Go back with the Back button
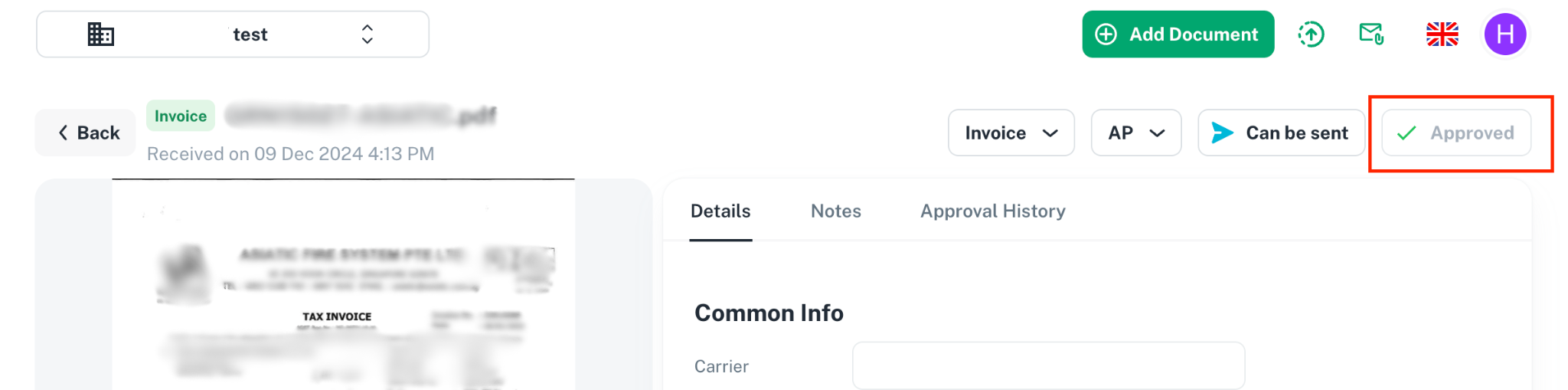The image size is (1568, 390). point(86,133)
